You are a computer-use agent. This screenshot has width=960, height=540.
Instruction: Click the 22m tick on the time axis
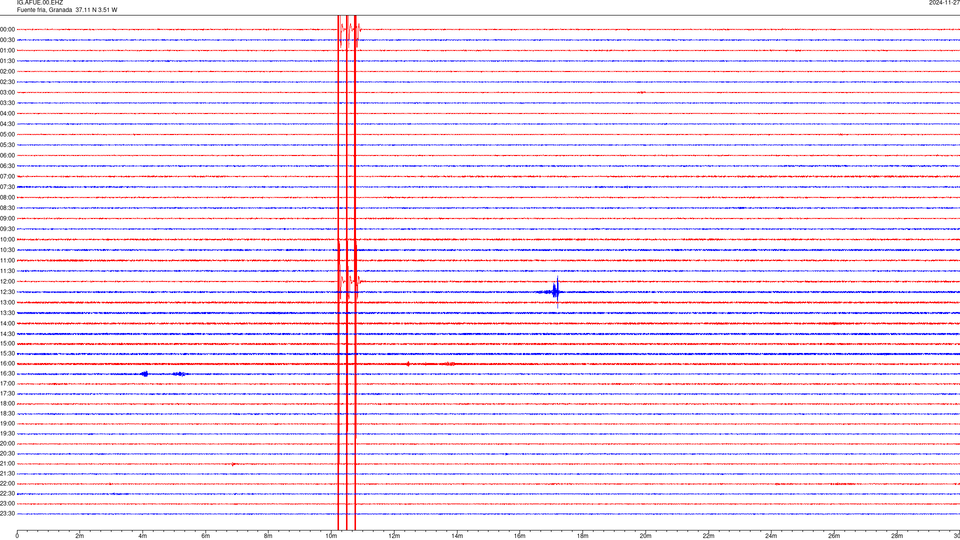pyautogui.click(x=708, y=536)
